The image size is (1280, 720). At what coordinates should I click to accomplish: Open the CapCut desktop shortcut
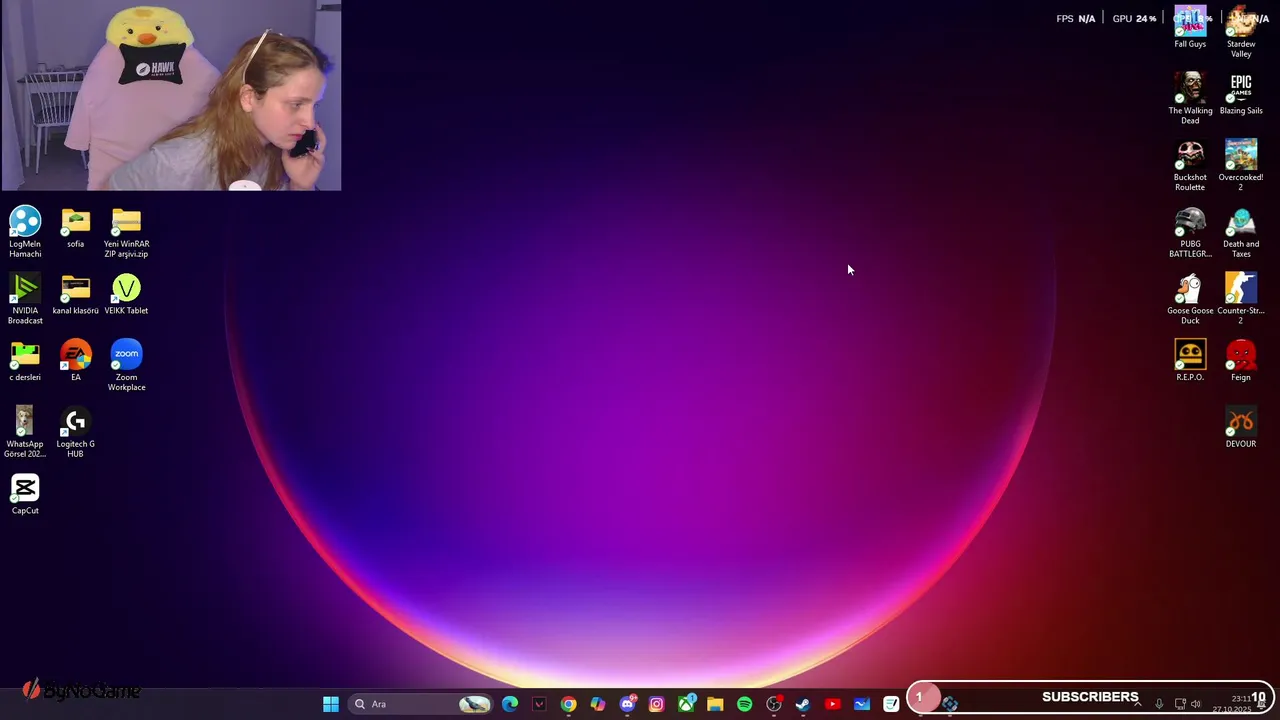tap(25, 494)
